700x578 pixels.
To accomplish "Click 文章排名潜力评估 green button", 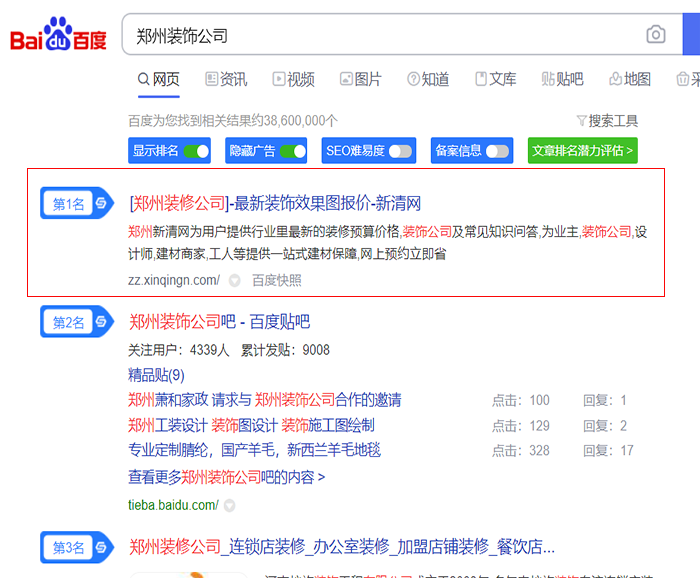I will click(x=583, y=151).
